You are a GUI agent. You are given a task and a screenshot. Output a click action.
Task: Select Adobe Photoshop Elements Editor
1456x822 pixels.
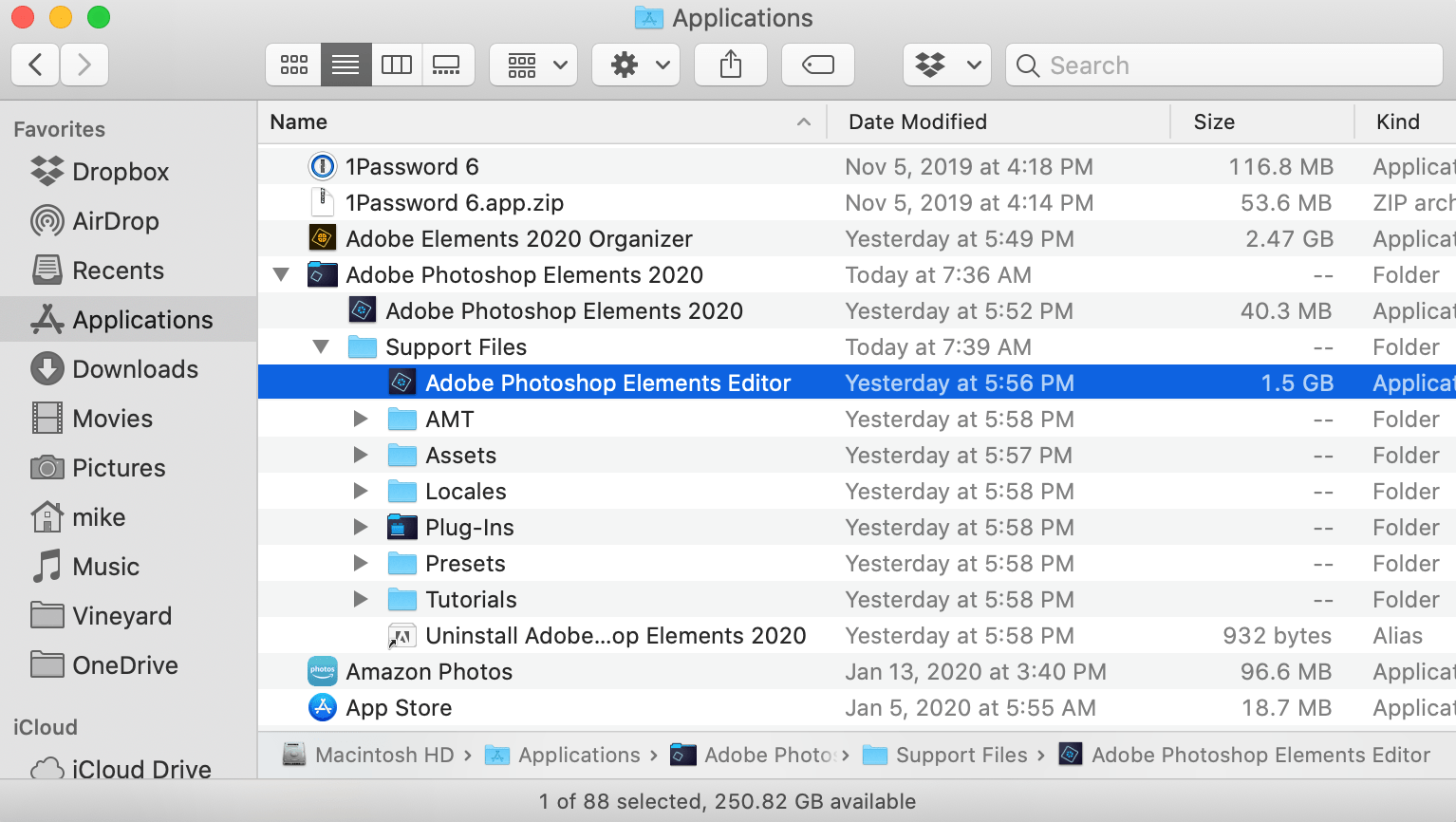click(x=857, y=383)
